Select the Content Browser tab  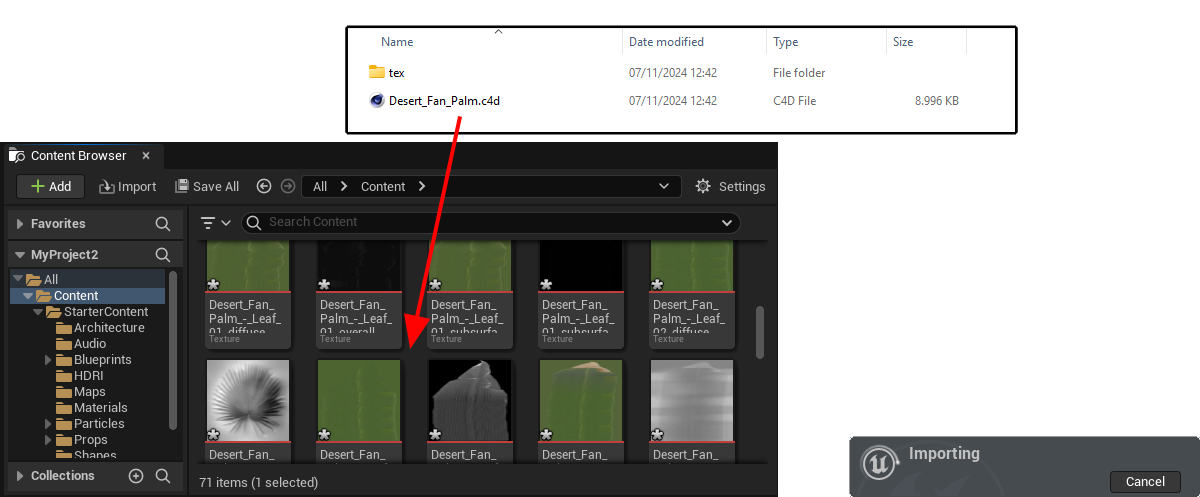click(x=78, y=156)
